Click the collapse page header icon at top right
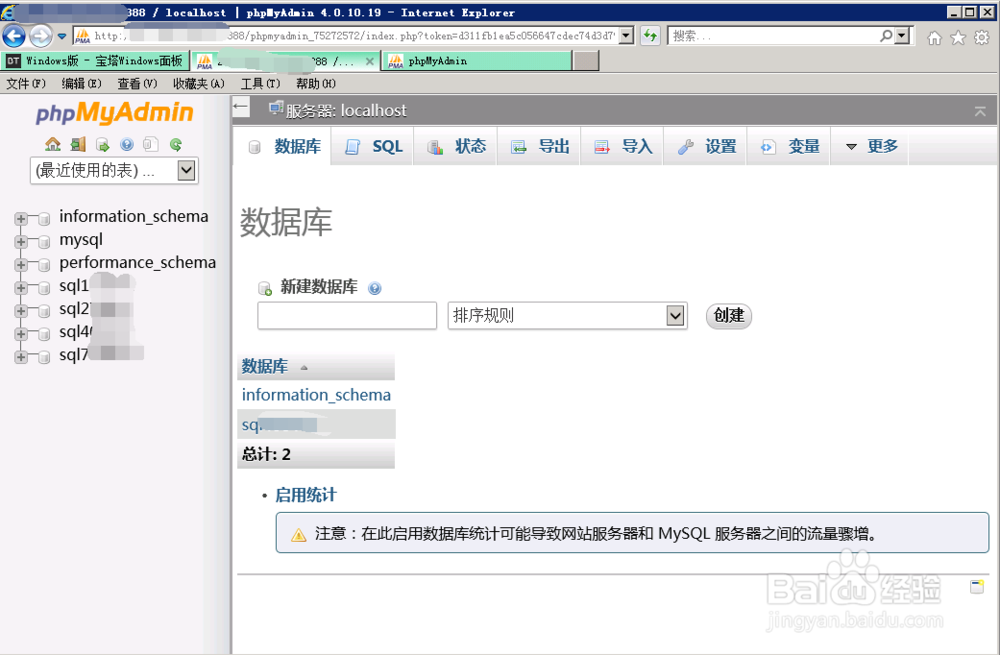The image size is (1000, 655). tap(980, 112)
